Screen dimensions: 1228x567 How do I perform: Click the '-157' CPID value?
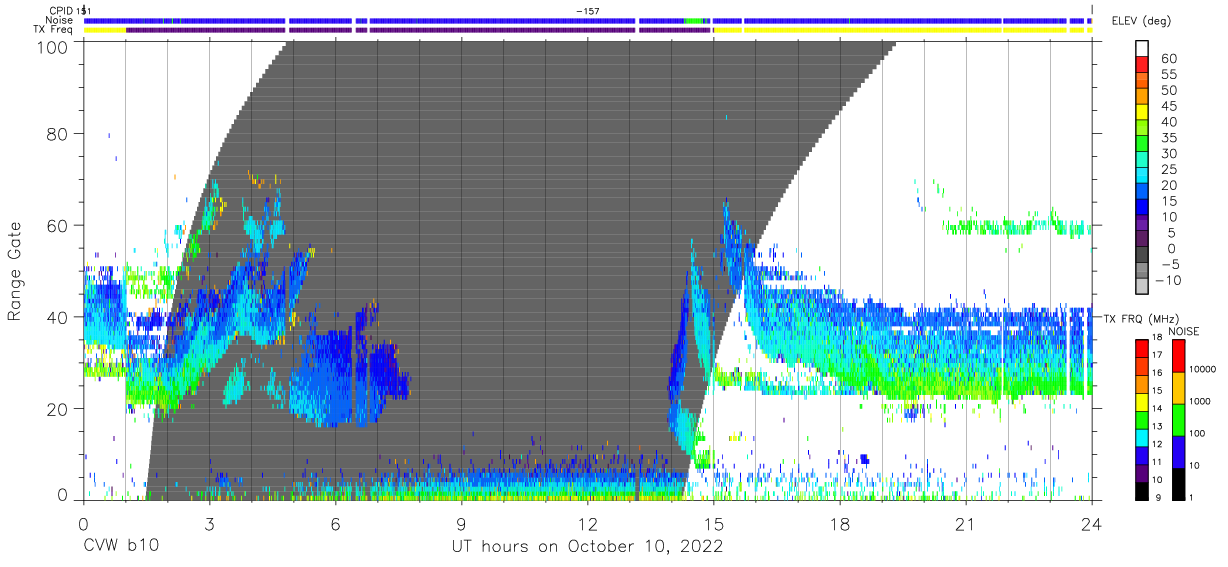[588, 10]
